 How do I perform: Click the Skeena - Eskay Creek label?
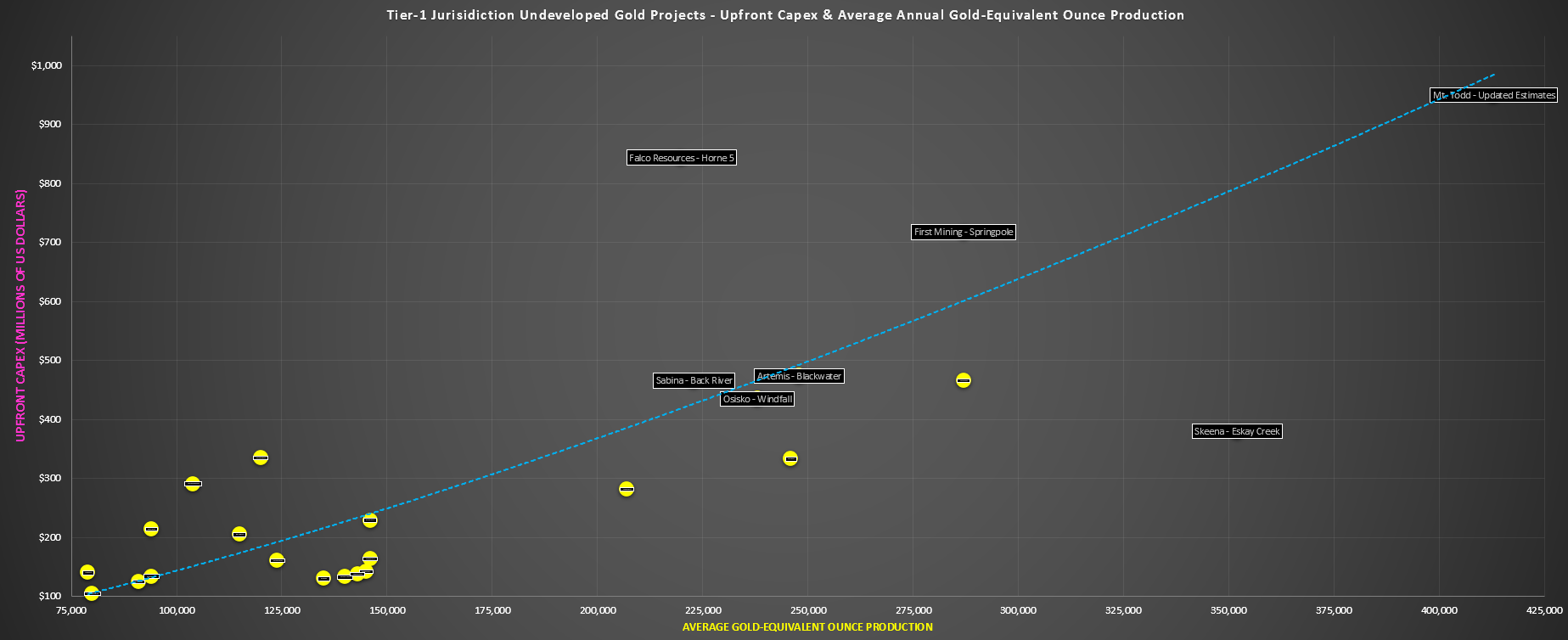click(1237, 431)
